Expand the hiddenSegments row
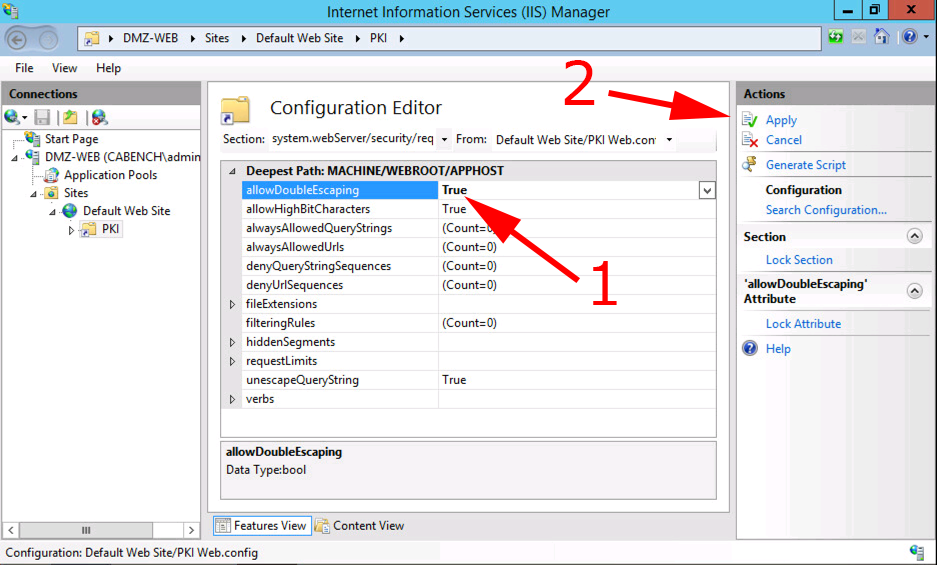Viewport: 937px width, 565px height. click(232, 343)
